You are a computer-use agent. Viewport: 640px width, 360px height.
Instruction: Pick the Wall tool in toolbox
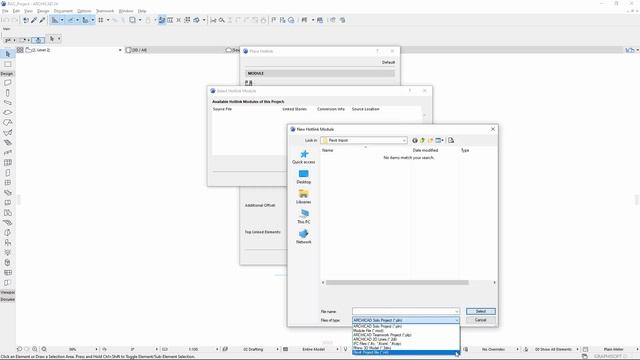pyautogui.click(x=7, y=83)
